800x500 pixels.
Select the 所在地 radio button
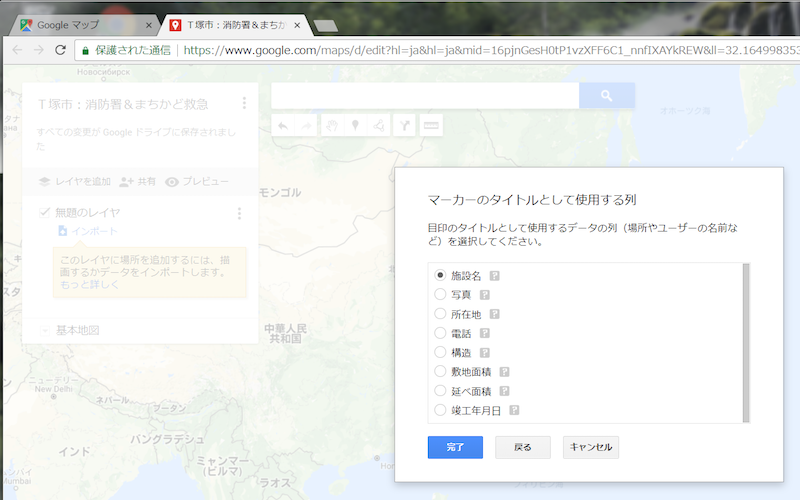(x=440, y=314)
